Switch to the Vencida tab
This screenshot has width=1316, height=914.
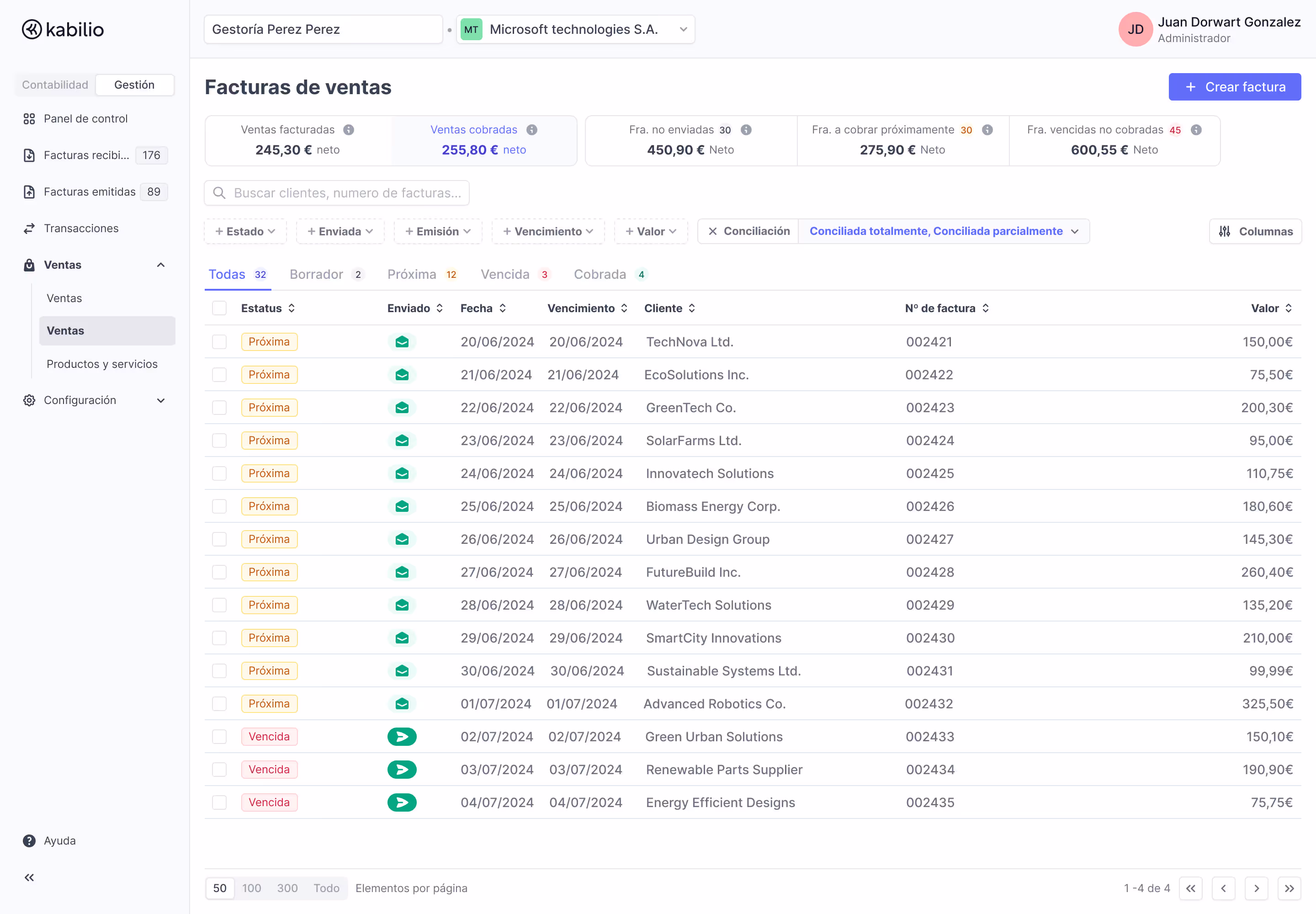pos(516,274)
